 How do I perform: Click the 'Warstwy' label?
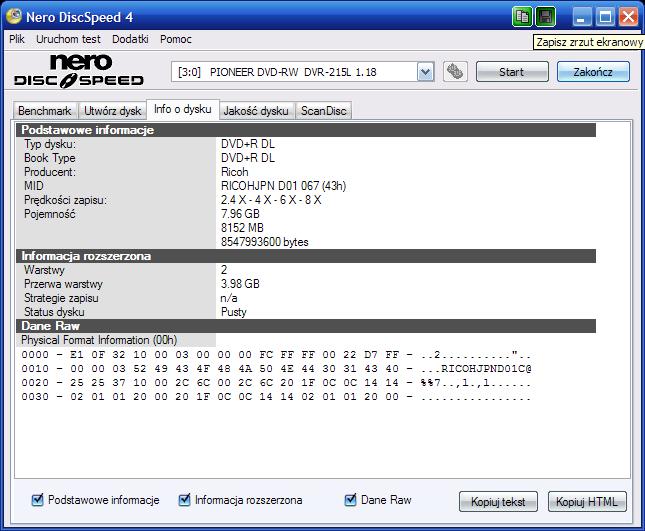(44, 270)
